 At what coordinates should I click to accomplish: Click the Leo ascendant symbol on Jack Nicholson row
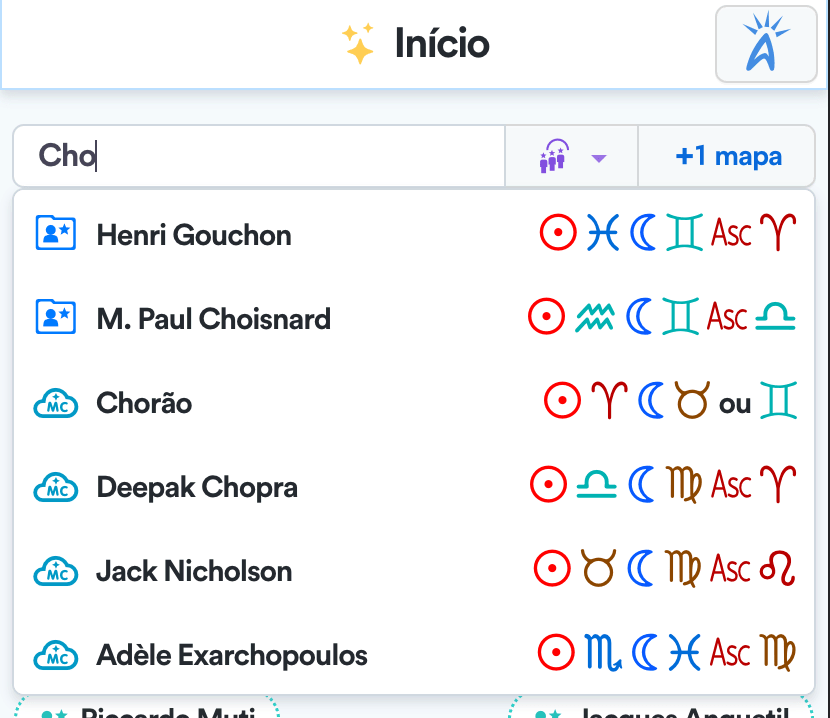click(x=778, y=570)
